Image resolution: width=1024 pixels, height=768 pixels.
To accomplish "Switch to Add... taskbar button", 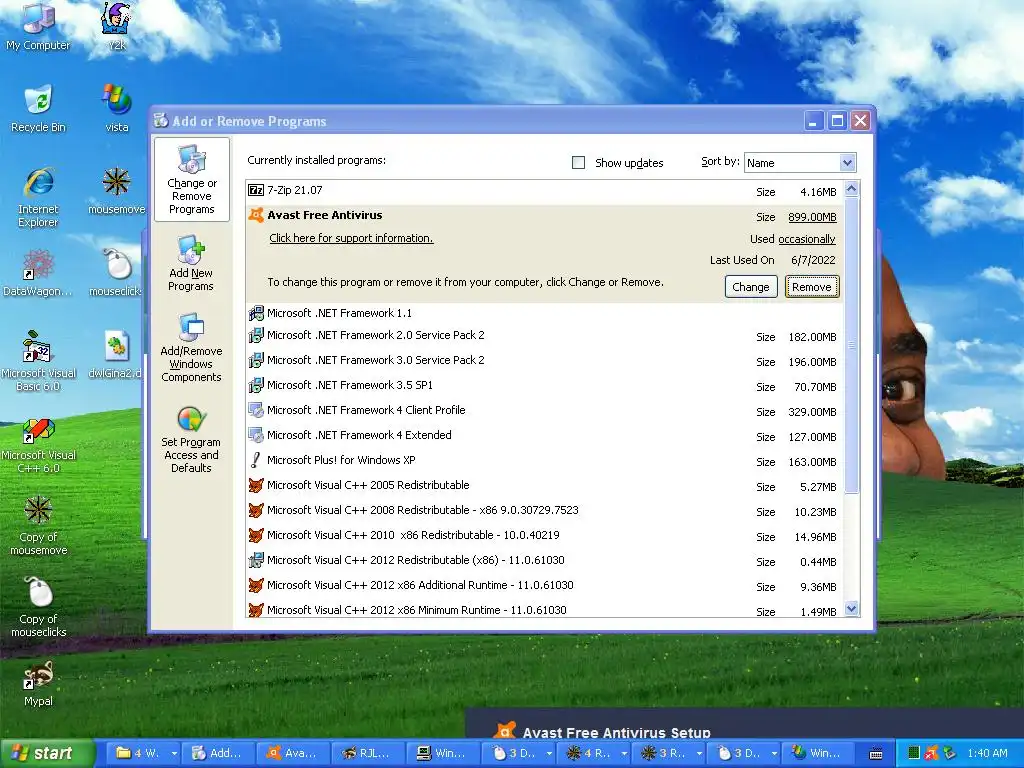I will [x=218, y=753].
